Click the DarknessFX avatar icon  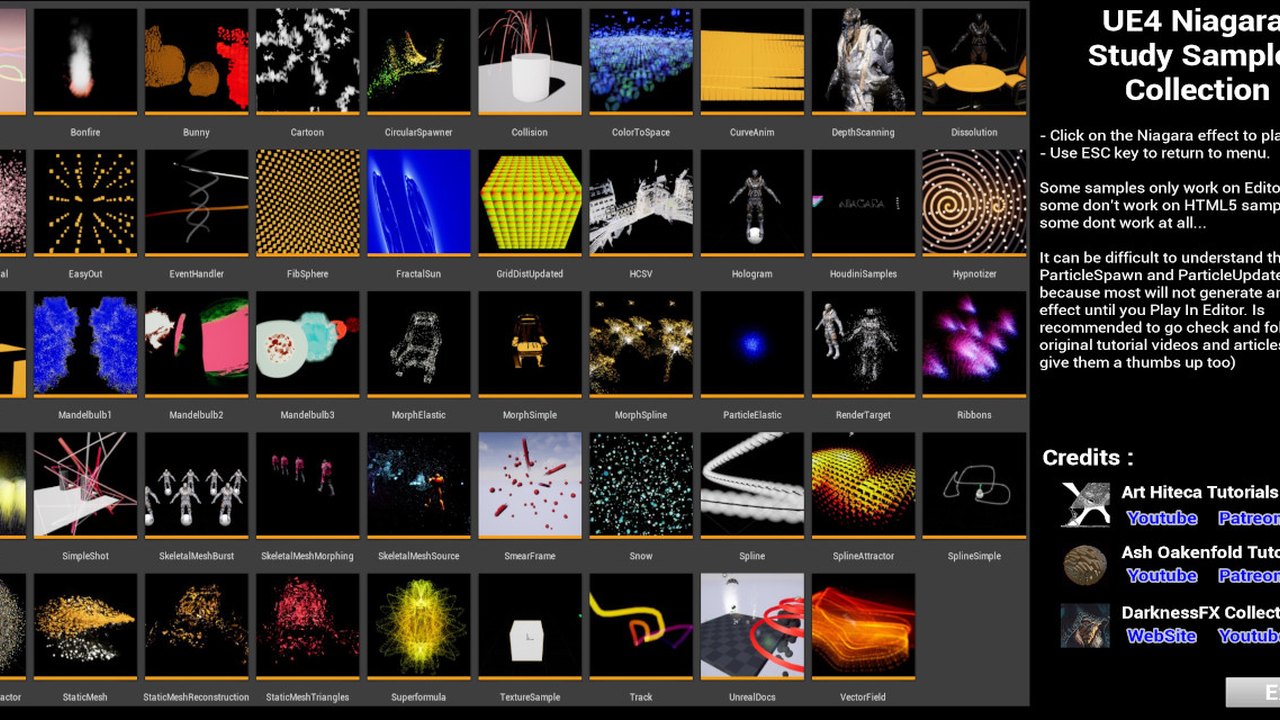pyautogui.click(x=1085, y=625)
